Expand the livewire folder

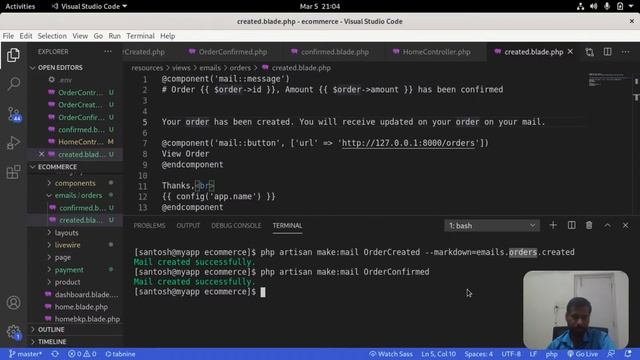click(x=67, y=245)
